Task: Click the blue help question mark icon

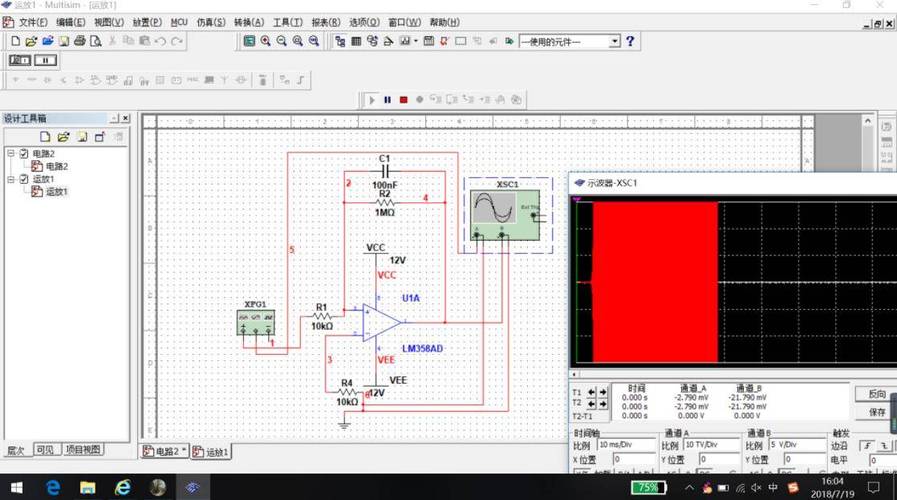Action: (x=630, y=41)
